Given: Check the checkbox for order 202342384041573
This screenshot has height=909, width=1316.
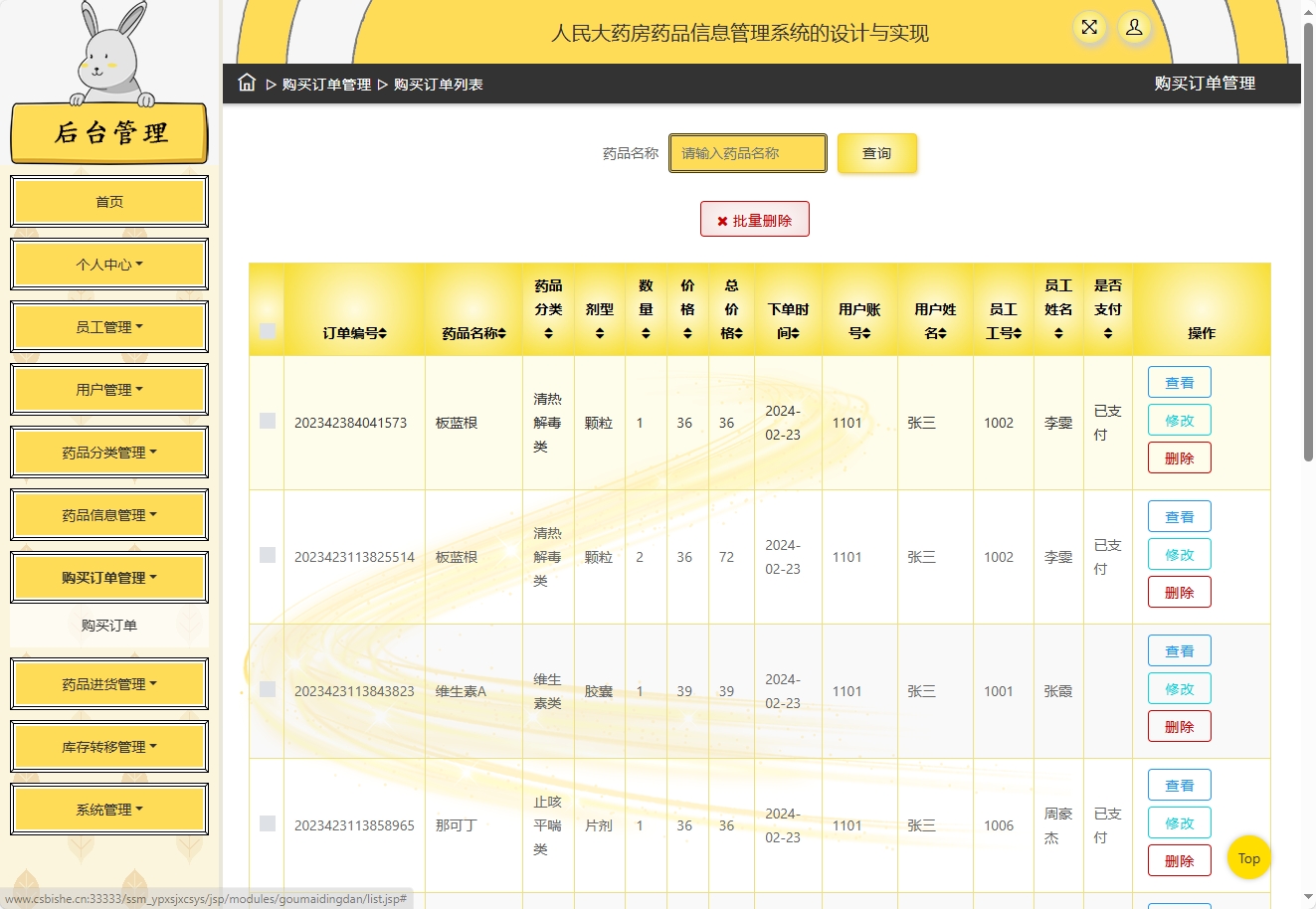Looking at the screenshot, I should [x=266, y=421].
